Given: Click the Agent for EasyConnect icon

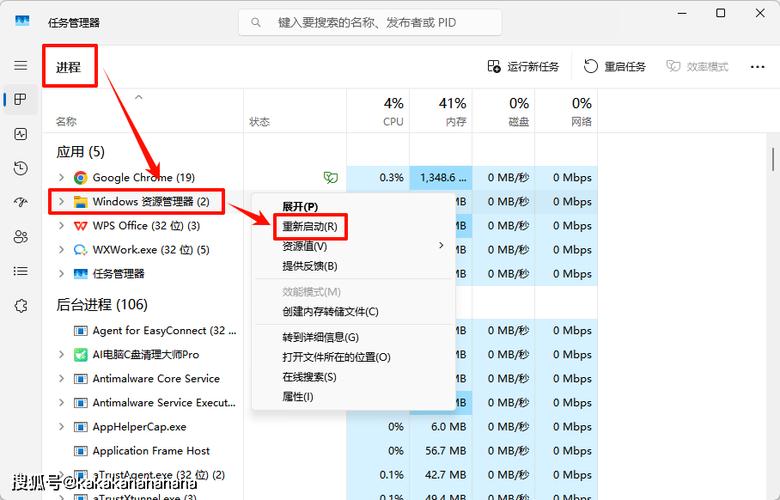Looking at the screenshot, I should [81, 331].
